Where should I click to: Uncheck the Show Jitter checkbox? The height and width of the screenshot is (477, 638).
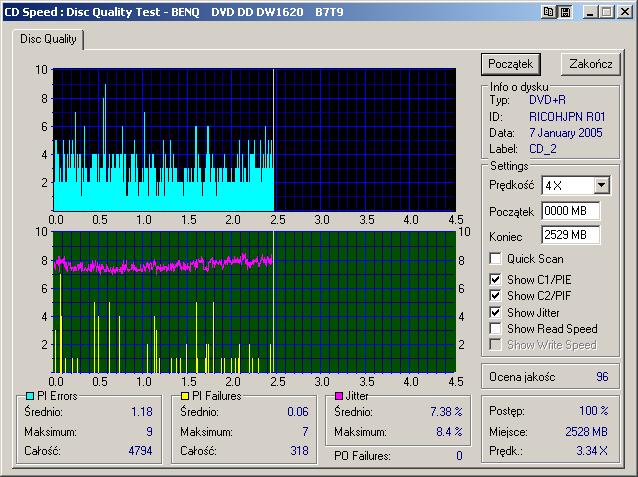[x=495, y=313]
